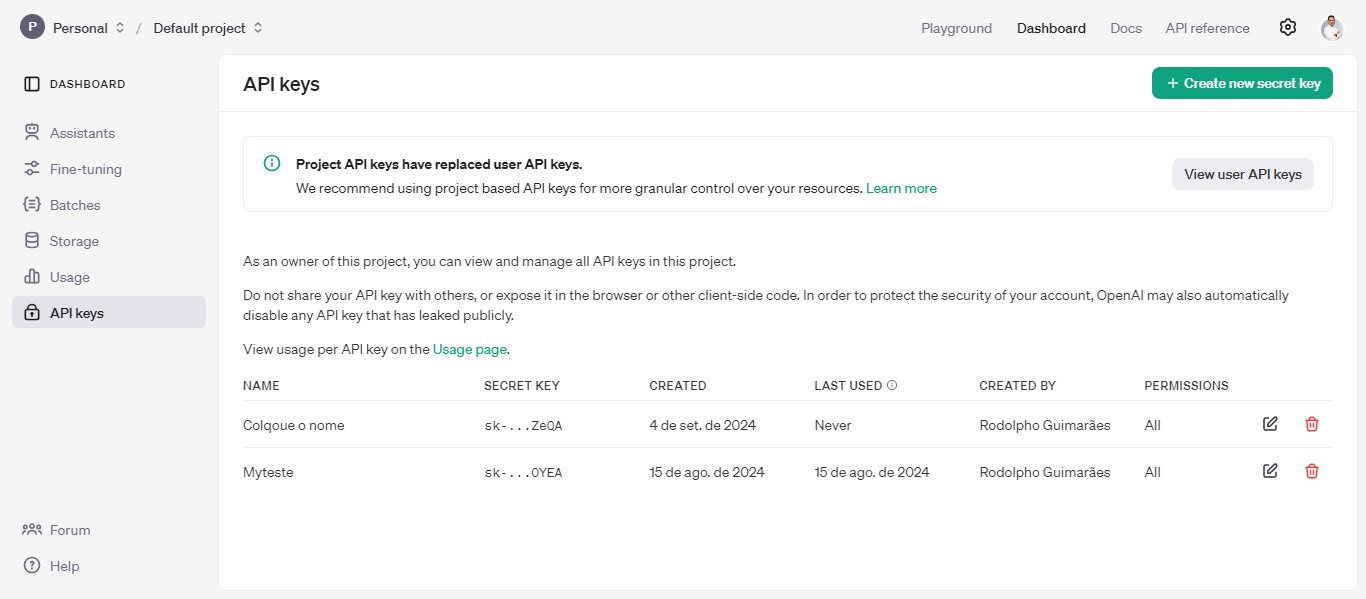1366x599 pixels.
Task: Click the secret key sk-...OYEA
Action: click(523, 472)
